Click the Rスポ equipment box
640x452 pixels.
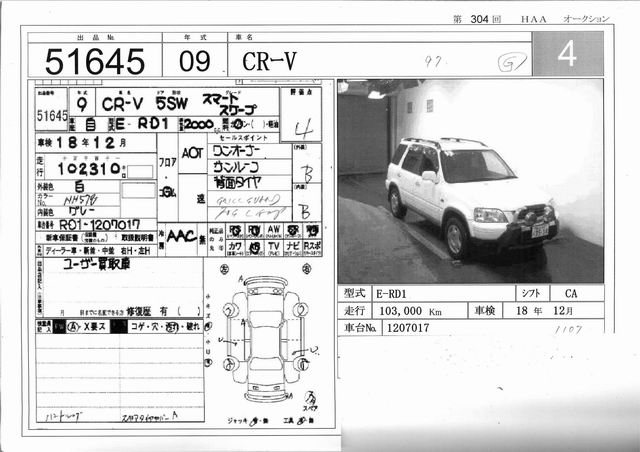(x=312, y=247)
